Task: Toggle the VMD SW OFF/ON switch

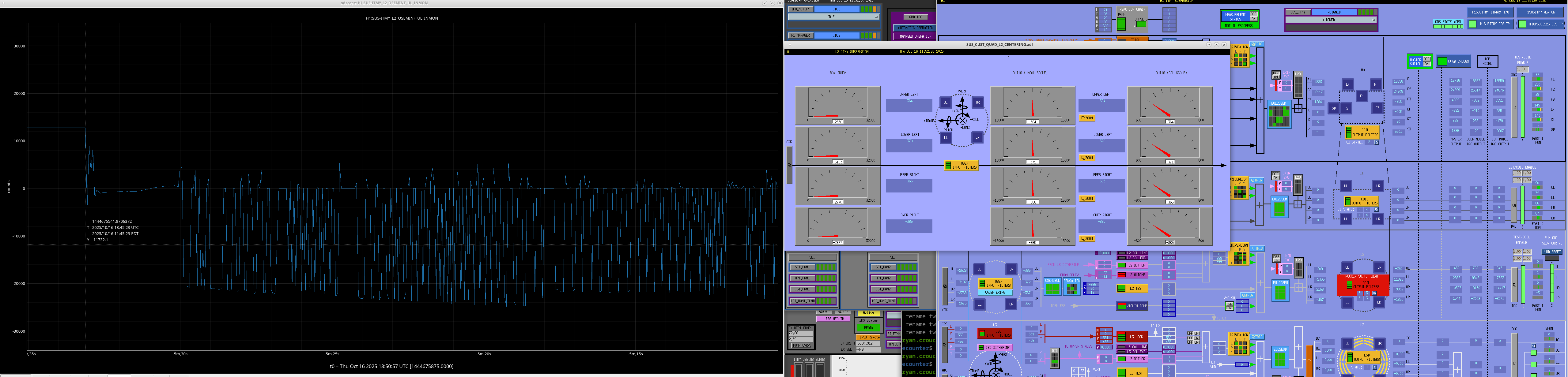Action: pos(1230,305)
